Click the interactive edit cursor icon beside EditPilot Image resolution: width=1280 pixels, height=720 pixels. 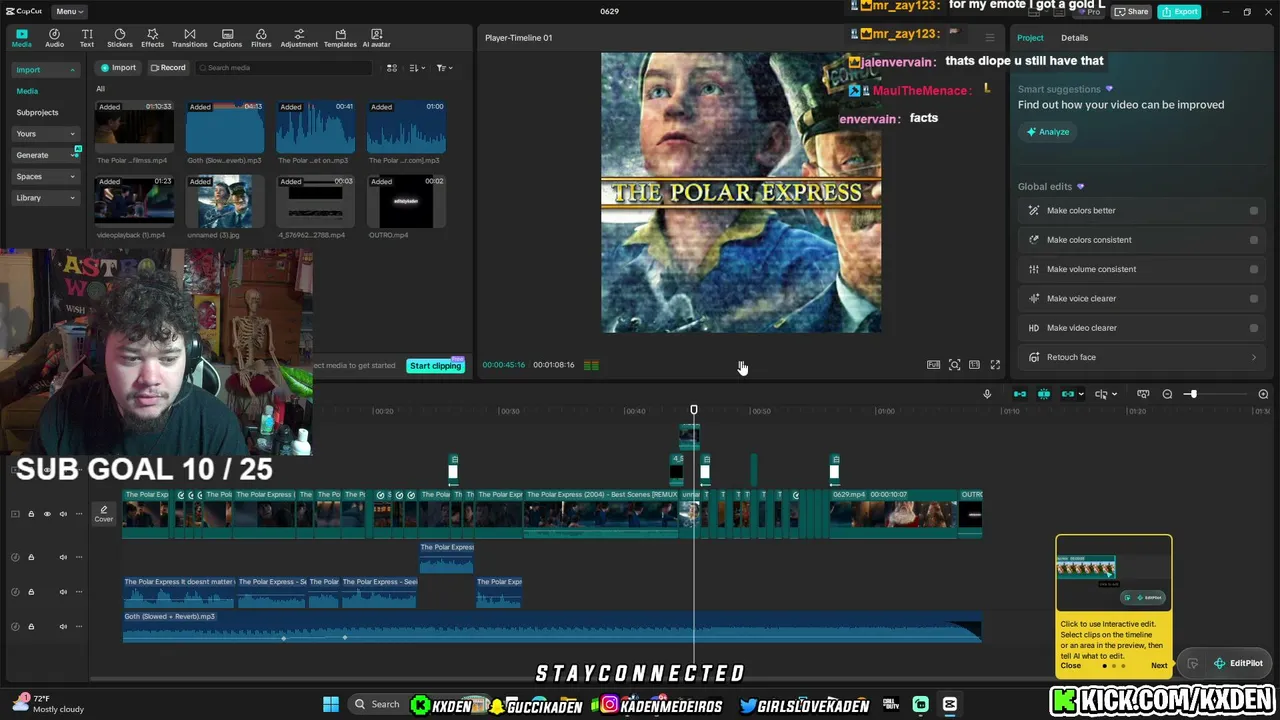coord(1193,663)
